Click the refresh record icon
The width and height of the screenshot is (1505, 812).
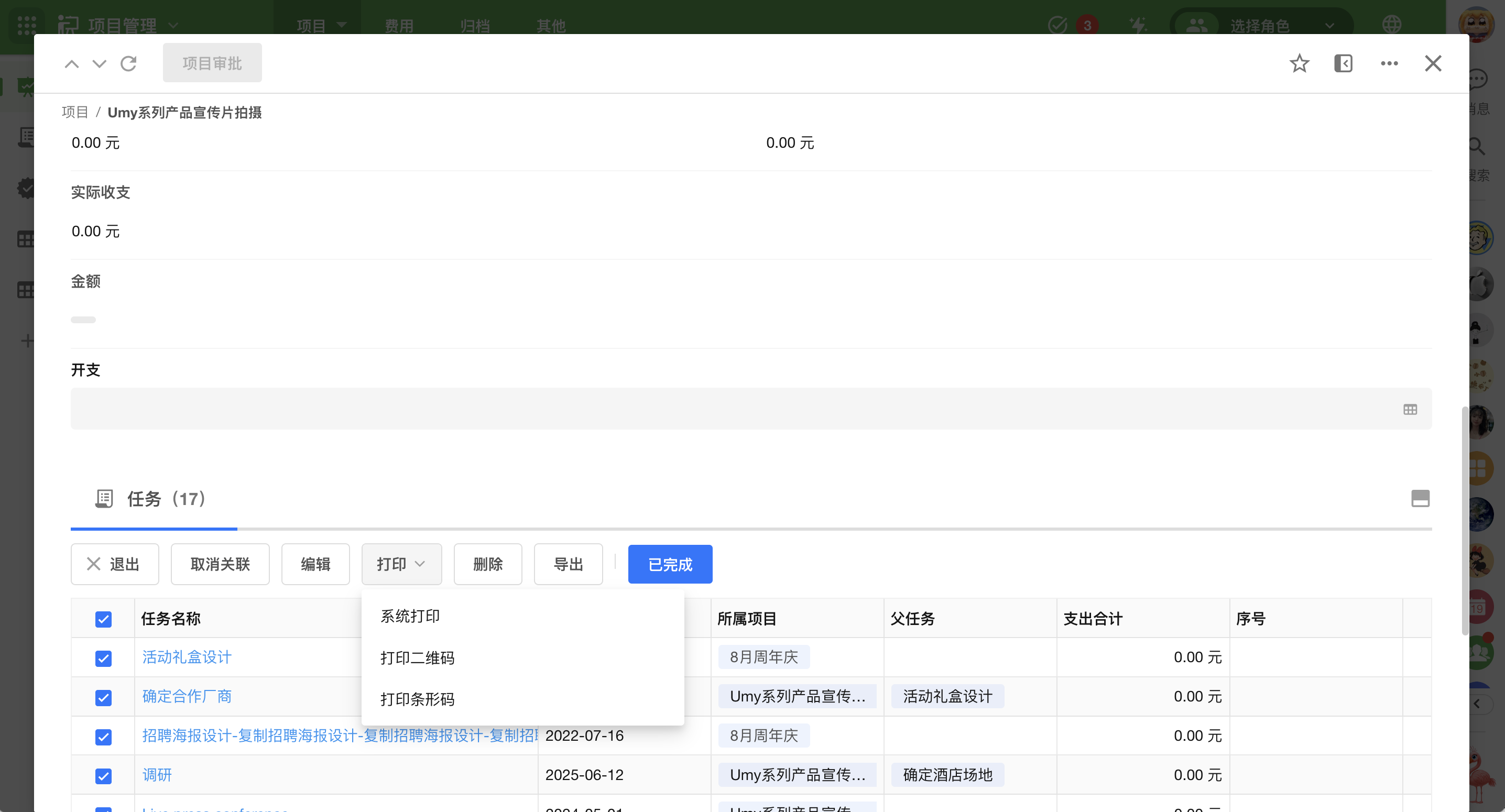pos(128,63)
